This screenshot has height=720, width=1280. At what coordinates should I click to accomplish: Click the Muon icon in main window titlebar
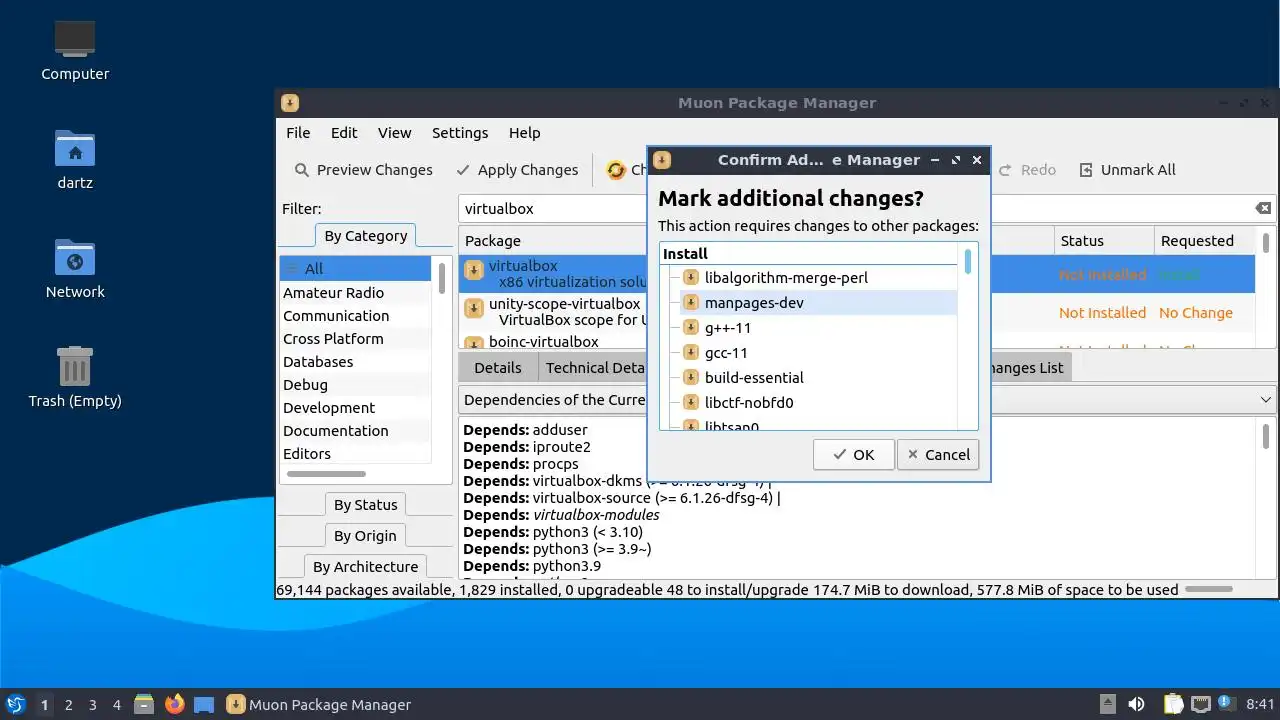pyautogui.click(x=290, y=103)
